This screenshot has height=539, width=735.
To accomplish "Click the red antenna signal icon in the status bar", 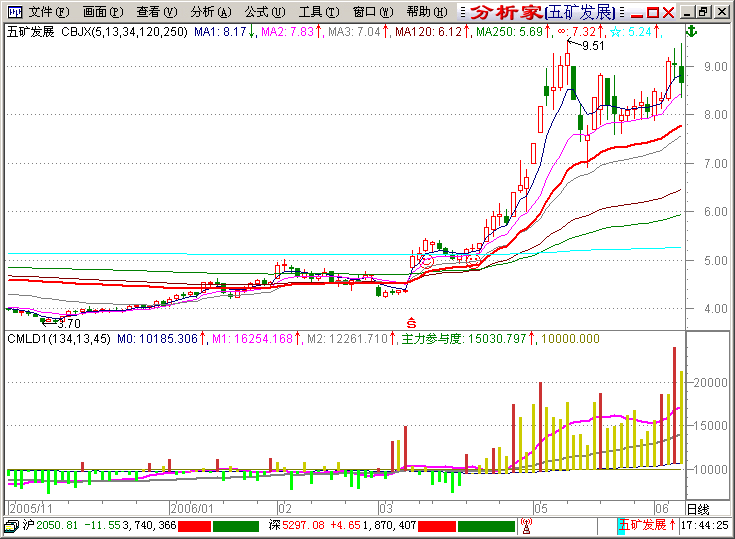I will click(x=526, y=526).
